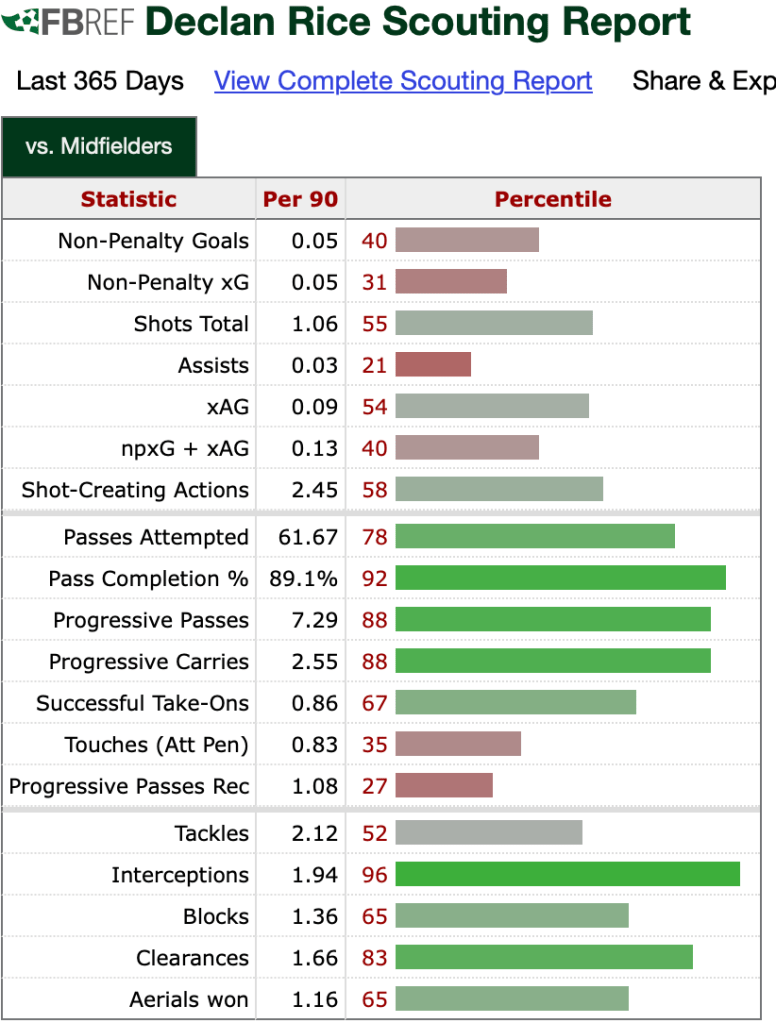Click the Declan Rice Scouting Report heading
Screen dimensions: 776x1023
(418, 22)
